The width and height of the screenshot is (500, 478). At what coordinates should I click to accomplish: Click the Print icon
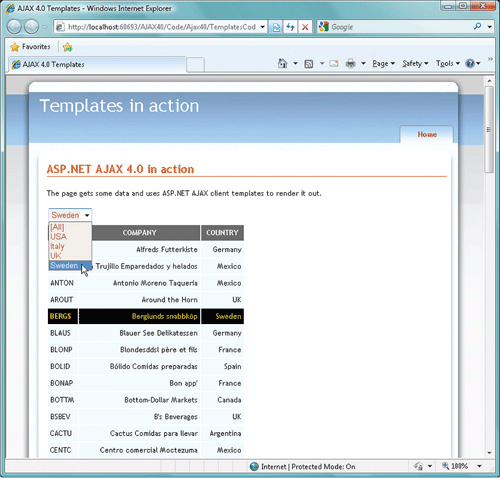coord(350,63)
